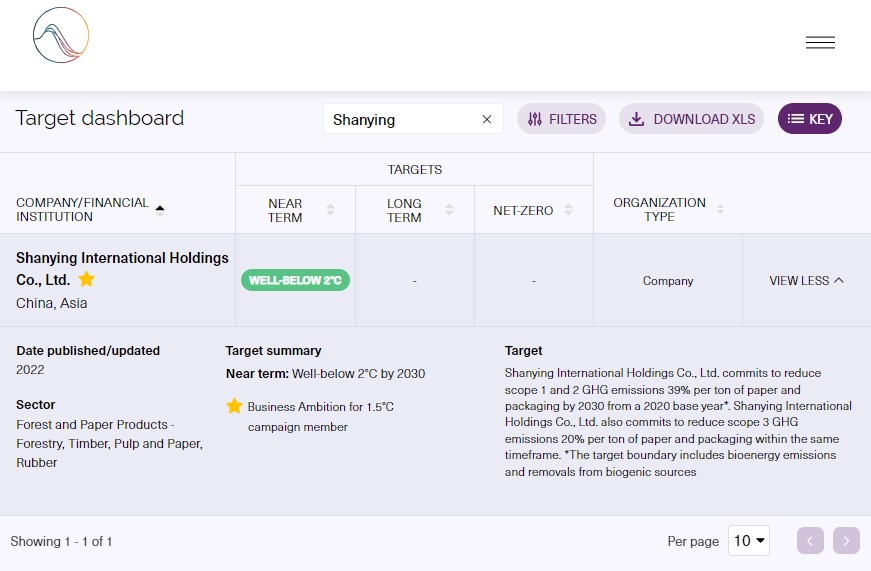Go to the previous results page
Screen dimensions: 871x571
tap(810, 541)
